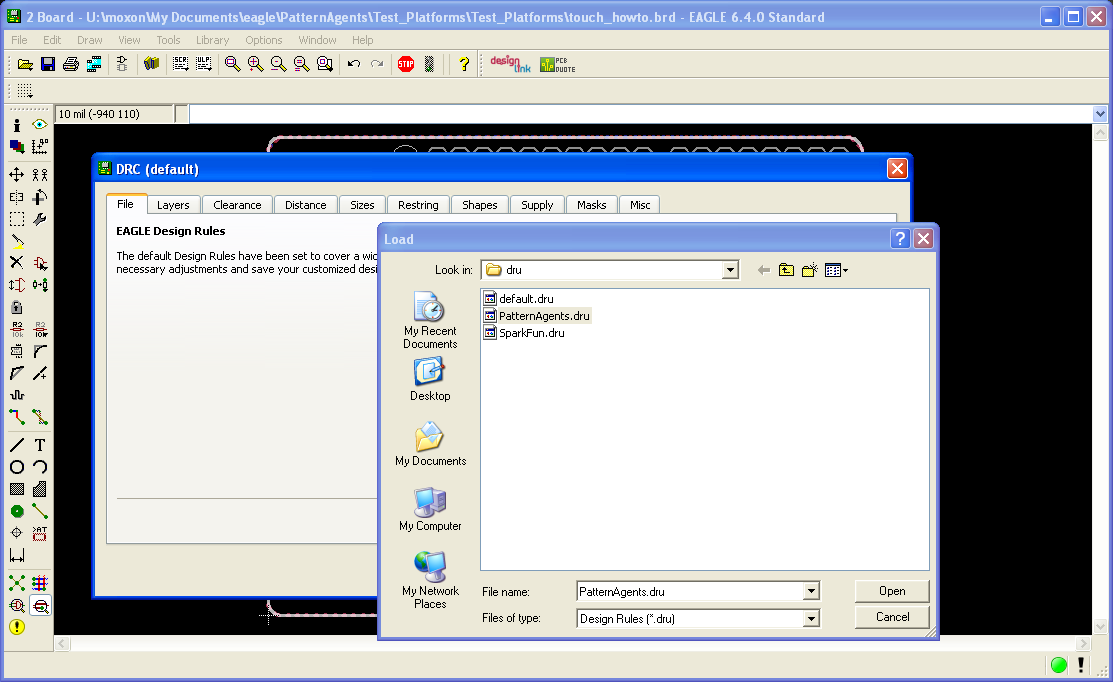Select the Route trace tool

click(17, 417)
